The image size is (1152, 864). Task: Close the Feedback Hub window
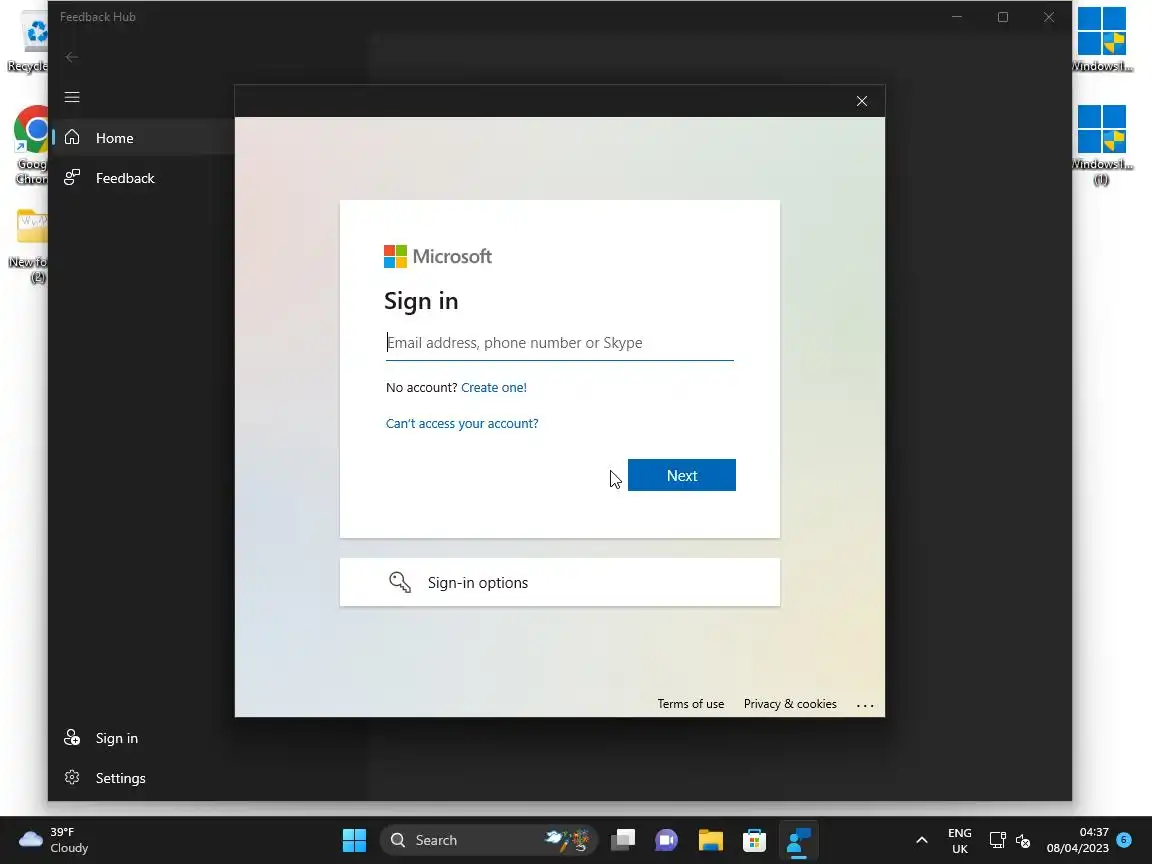click(x=1049, y=17)
